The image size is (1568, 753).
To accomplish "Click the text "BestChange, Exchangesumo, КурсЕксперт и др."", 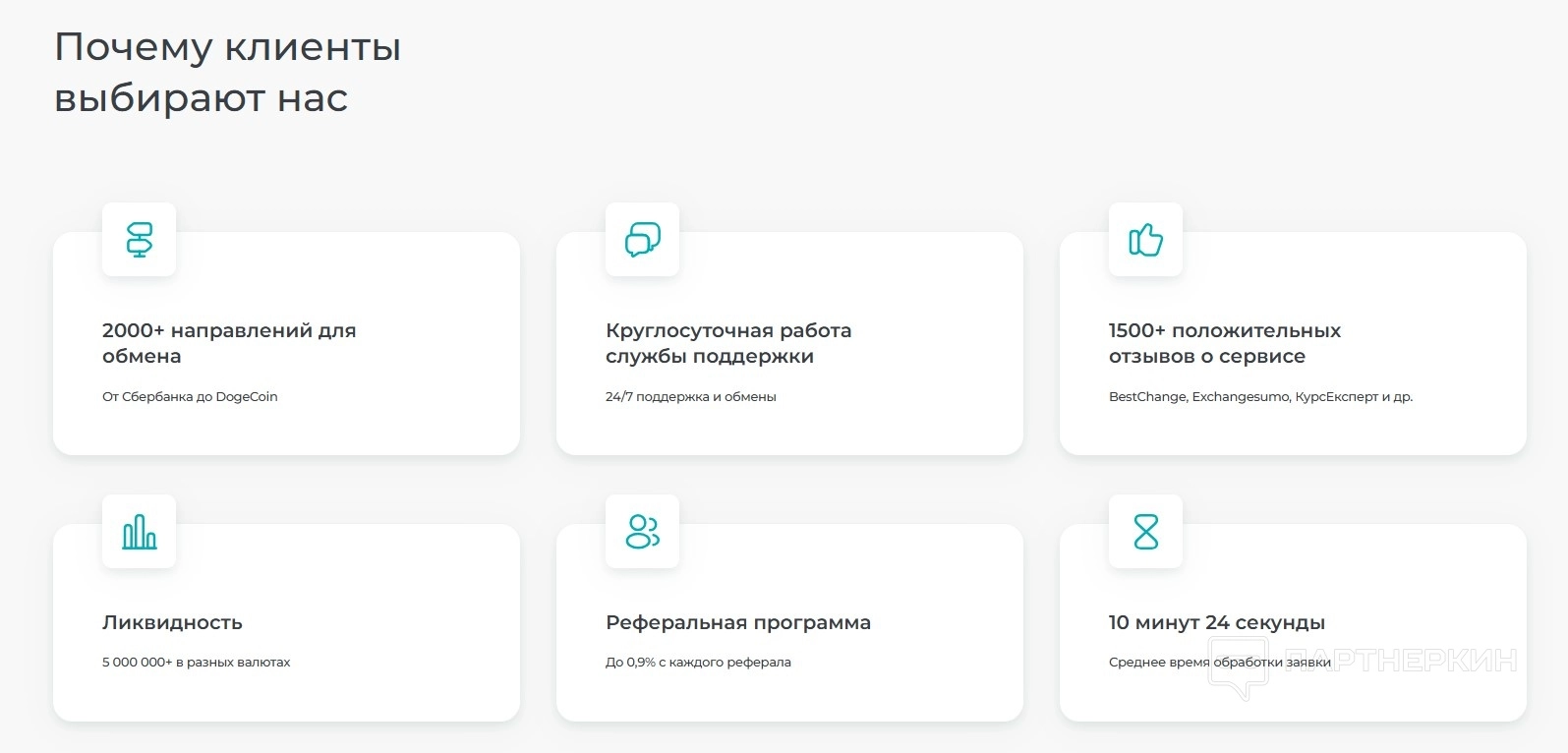I will tap(1260, 397).
